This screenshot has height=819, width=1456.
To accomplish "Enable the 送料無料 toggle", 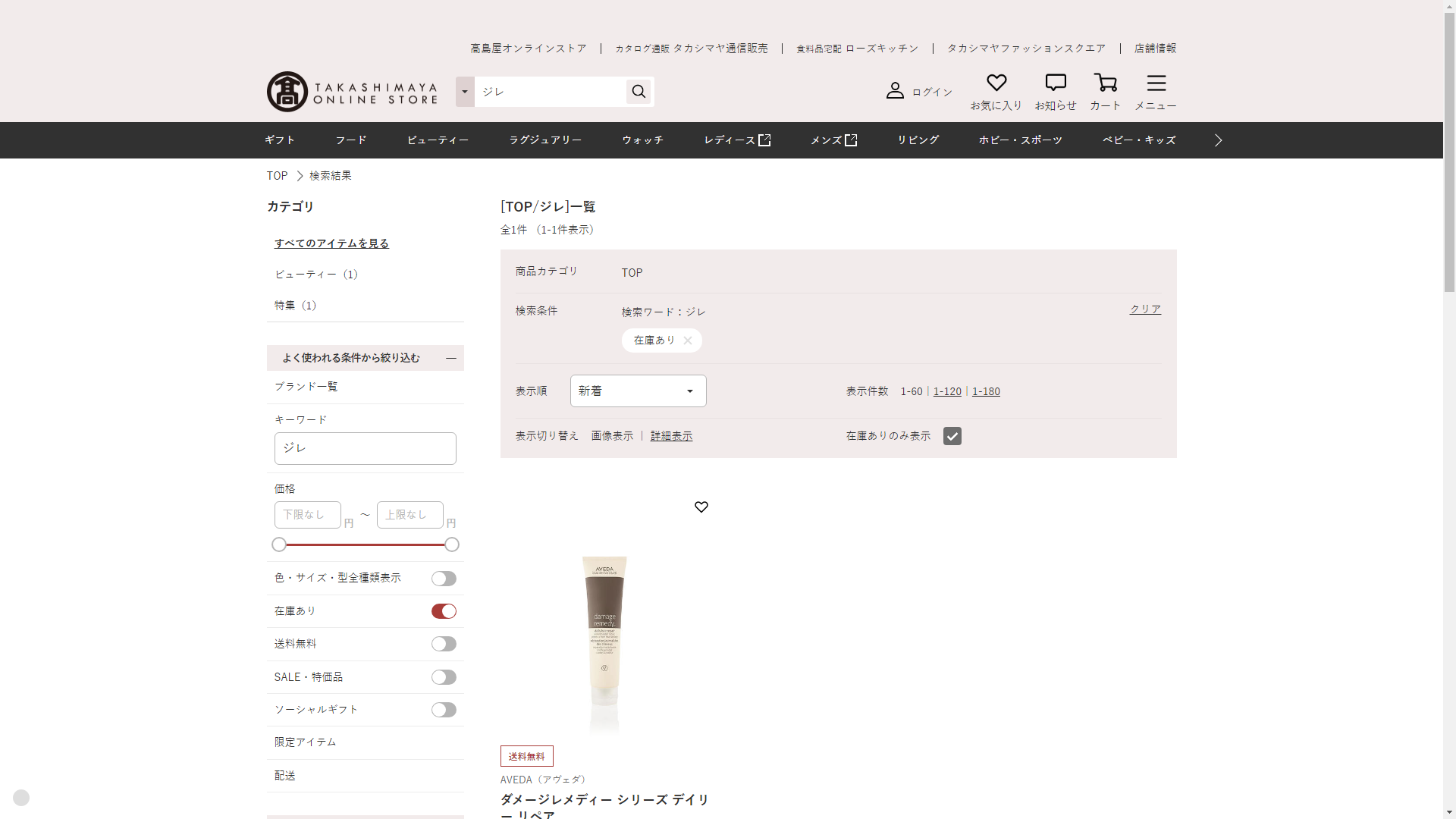I will click(x=444, y=644).
